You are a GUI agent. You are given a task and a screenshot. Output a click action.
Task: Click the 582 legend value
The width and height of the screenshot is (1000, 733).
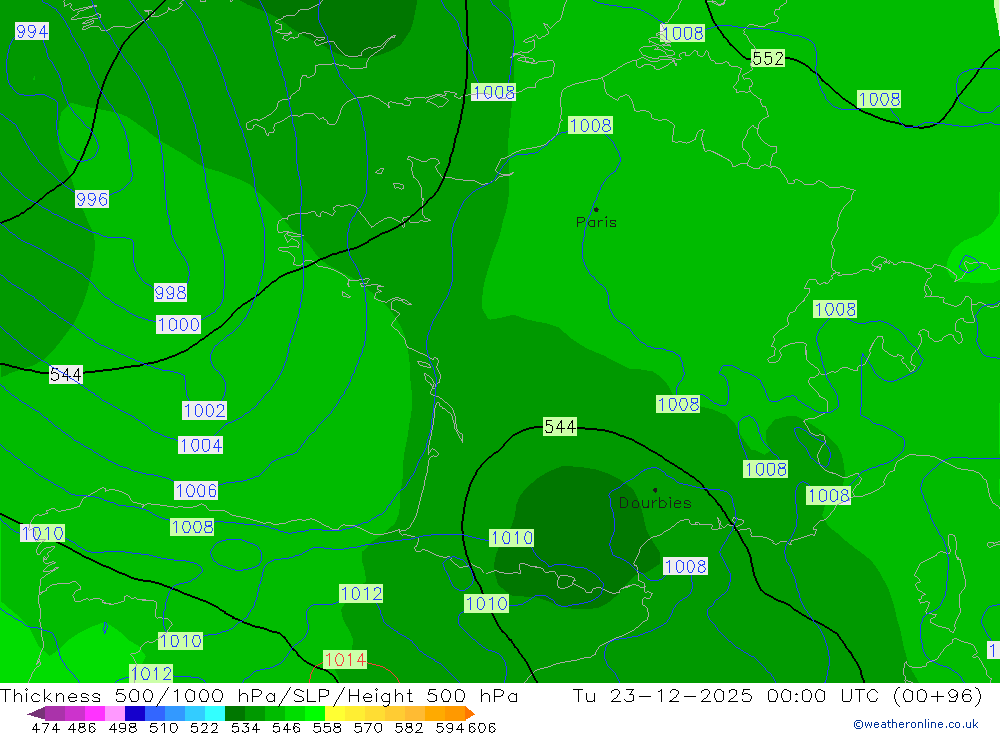[x=409, y=727]
